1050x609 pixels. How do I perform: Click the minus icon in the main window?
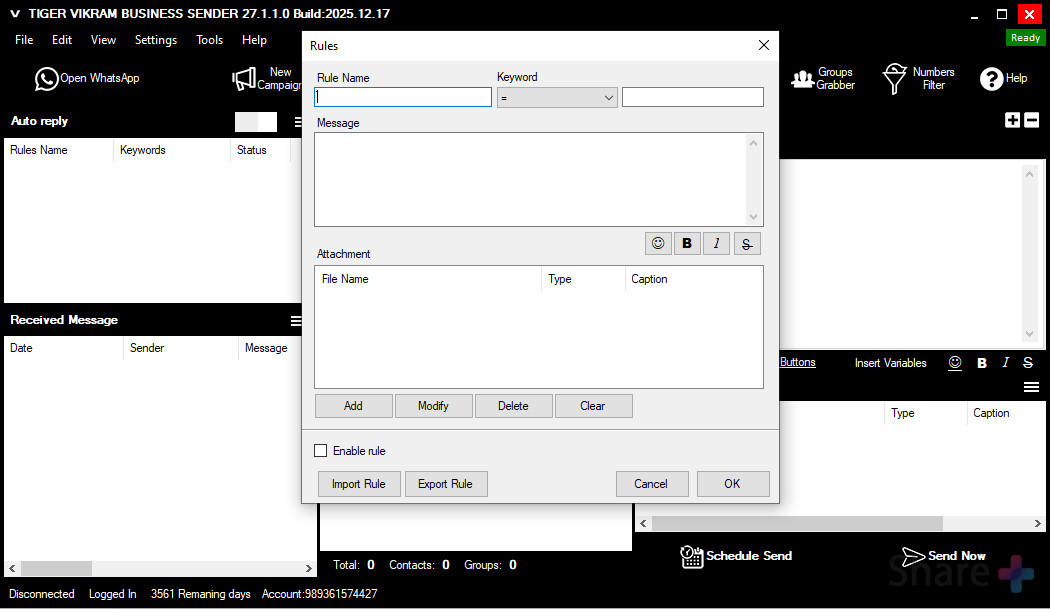(1032, 120)
